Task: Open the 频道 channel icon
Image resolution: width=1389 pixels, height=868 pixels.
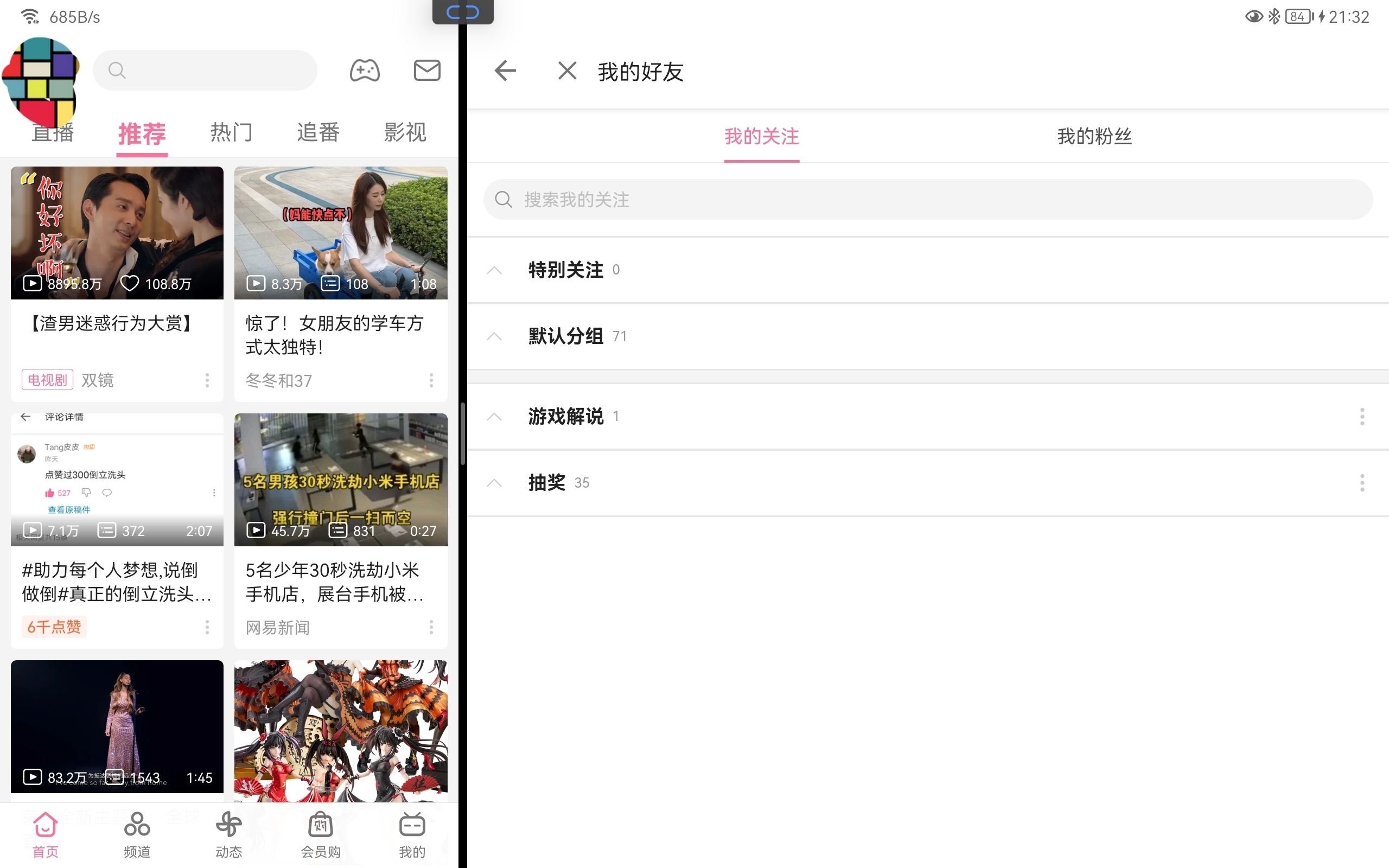Action: (x=137, y=825)
